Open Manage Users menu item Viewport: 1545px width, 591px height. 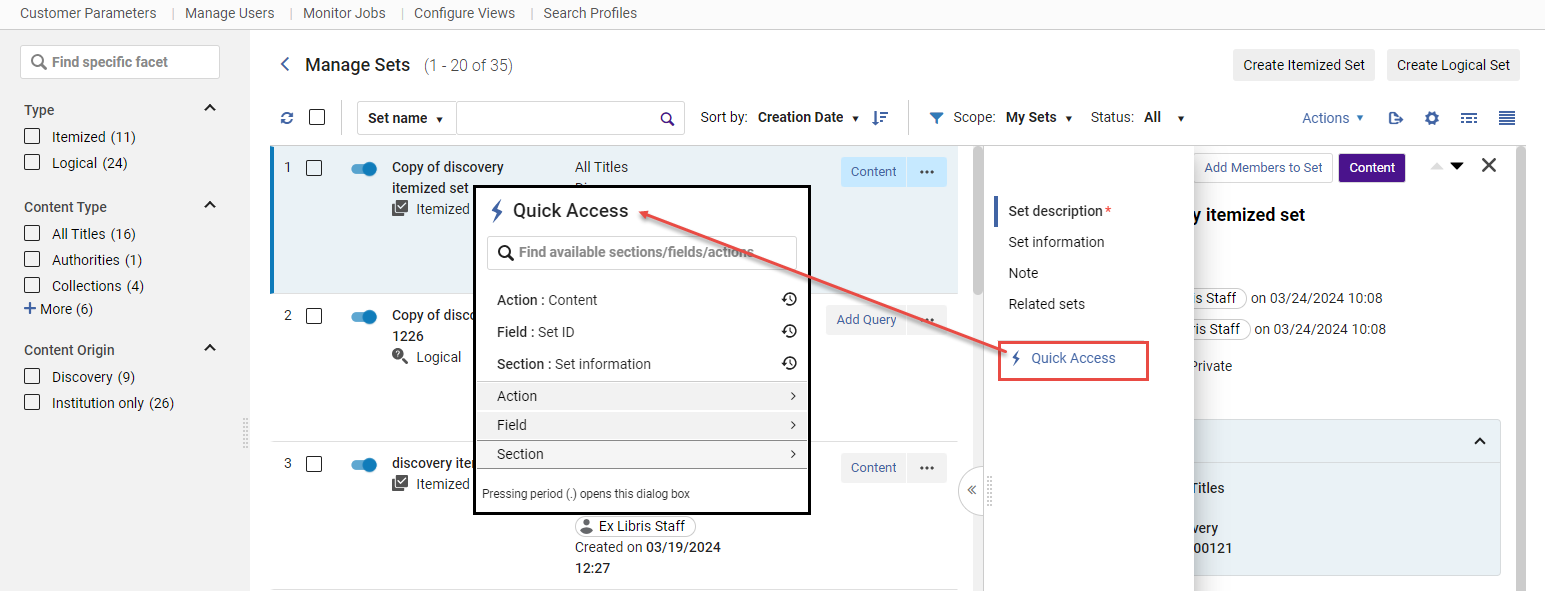pos(230,13)
